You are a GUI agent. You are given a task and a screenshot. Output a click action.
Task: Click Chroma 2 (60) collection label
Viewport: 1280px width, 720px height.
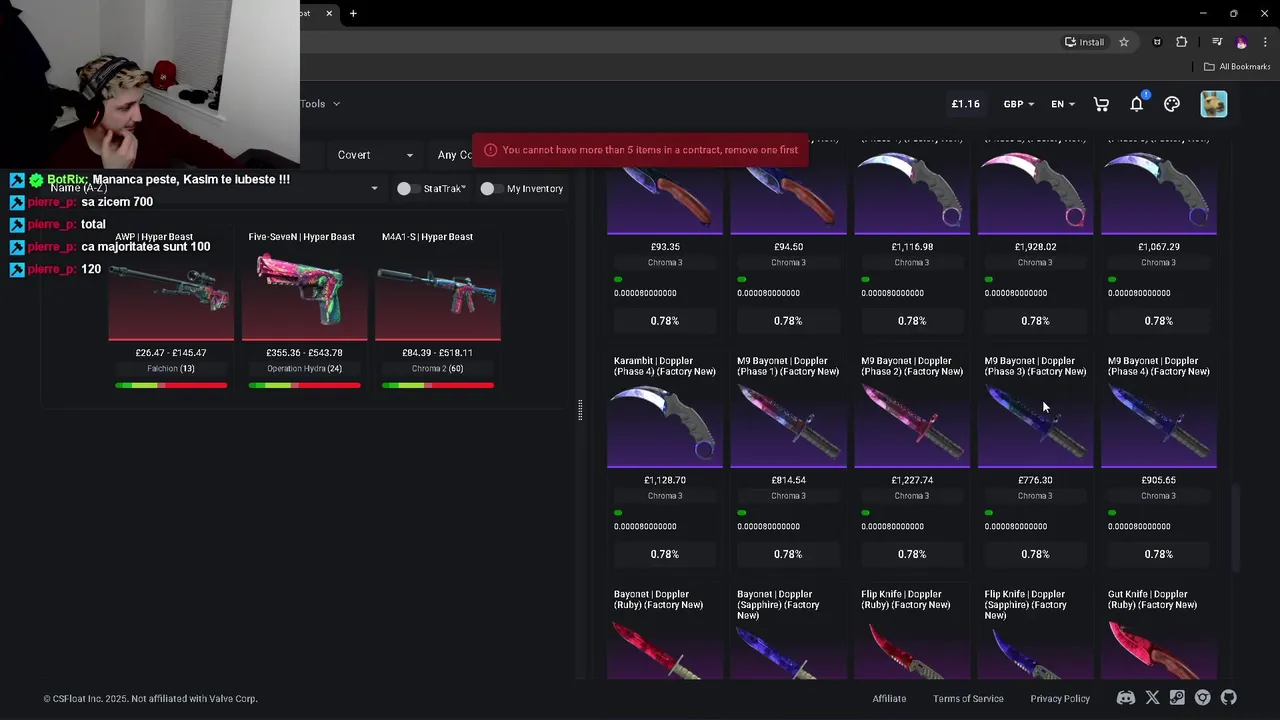[x=437, y=369]
